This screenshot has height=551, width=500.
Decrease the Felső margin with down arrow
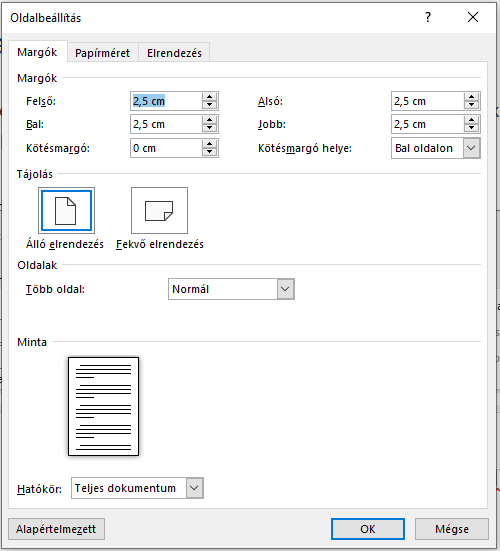coord(209,105)
